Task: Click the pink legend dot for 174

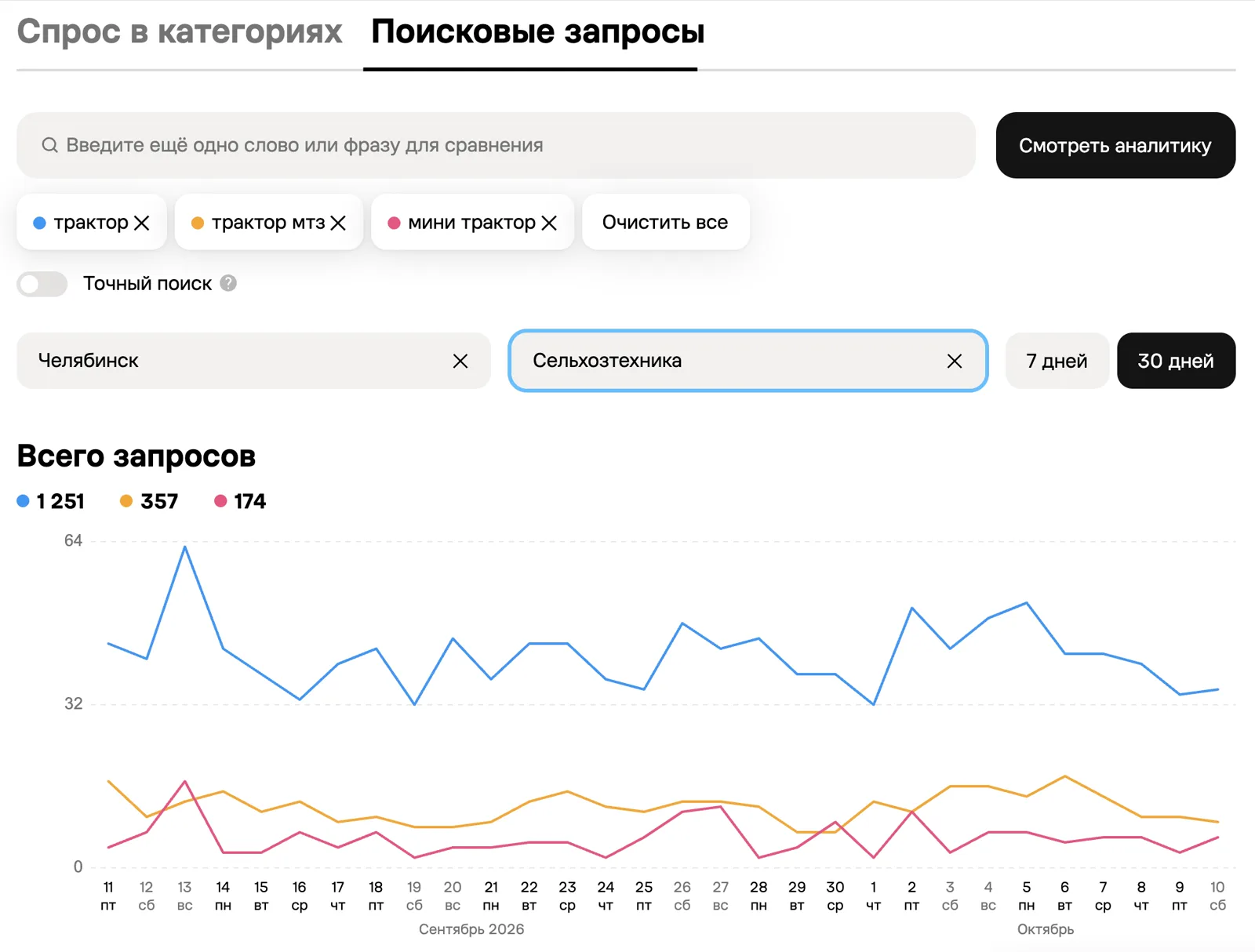Action: coord(220,501)
